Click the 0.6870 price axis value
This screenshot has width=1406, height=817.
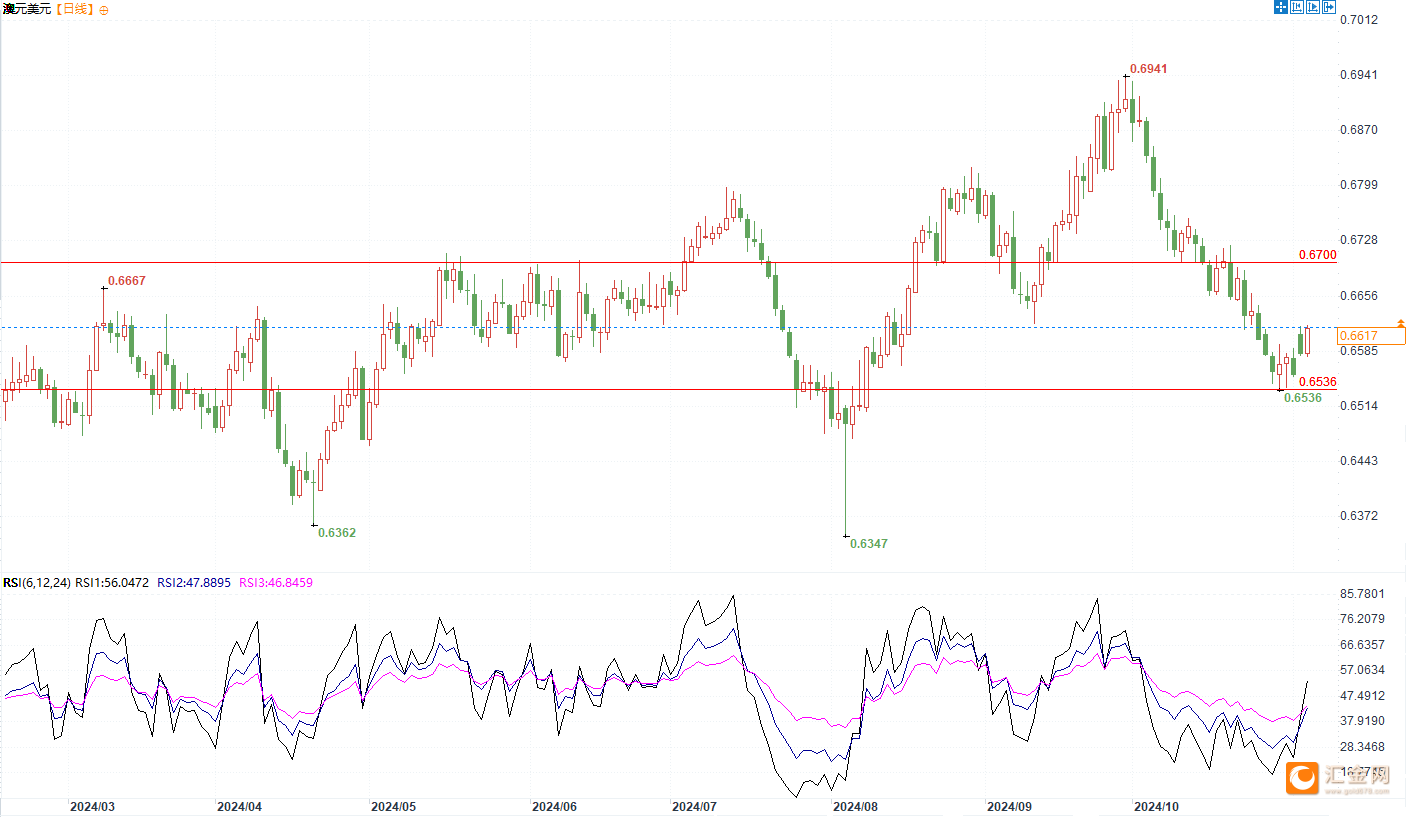1358,130
